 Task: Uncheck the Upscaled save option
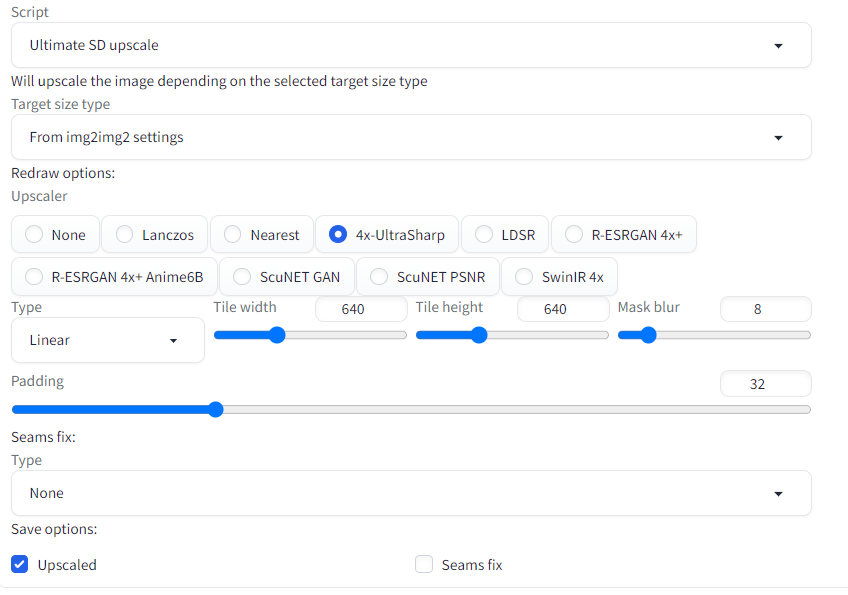pyautogui.click(x=19, y=564)
